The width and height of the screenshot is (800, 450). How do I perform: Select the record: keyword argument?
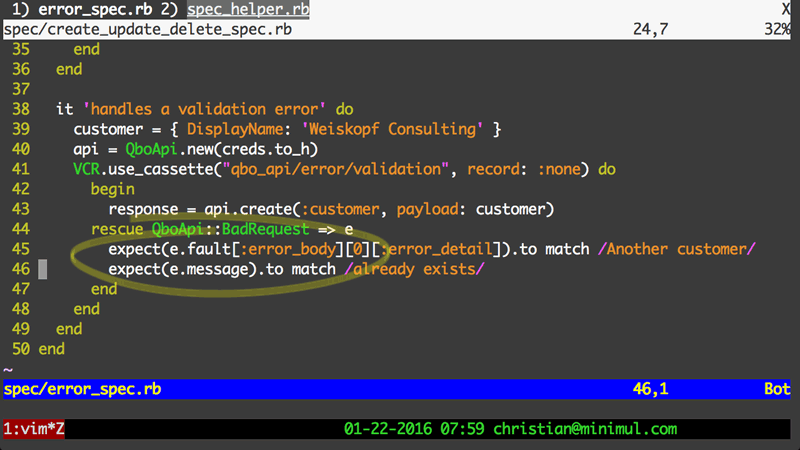[x=497, y=169]
